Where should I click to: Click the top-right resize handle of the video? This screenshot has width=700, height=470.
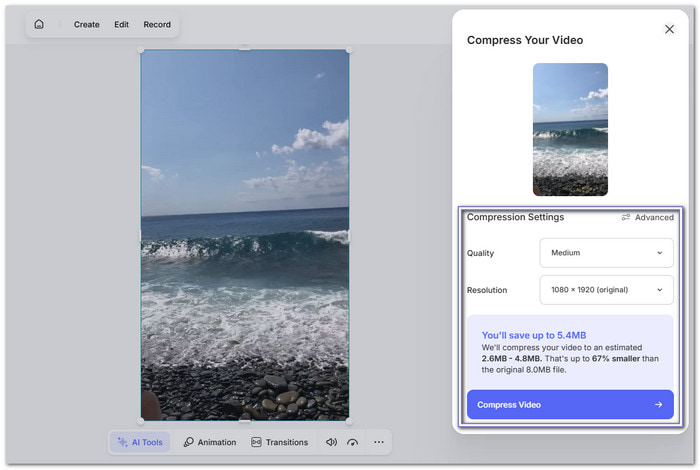pos(349,50)
